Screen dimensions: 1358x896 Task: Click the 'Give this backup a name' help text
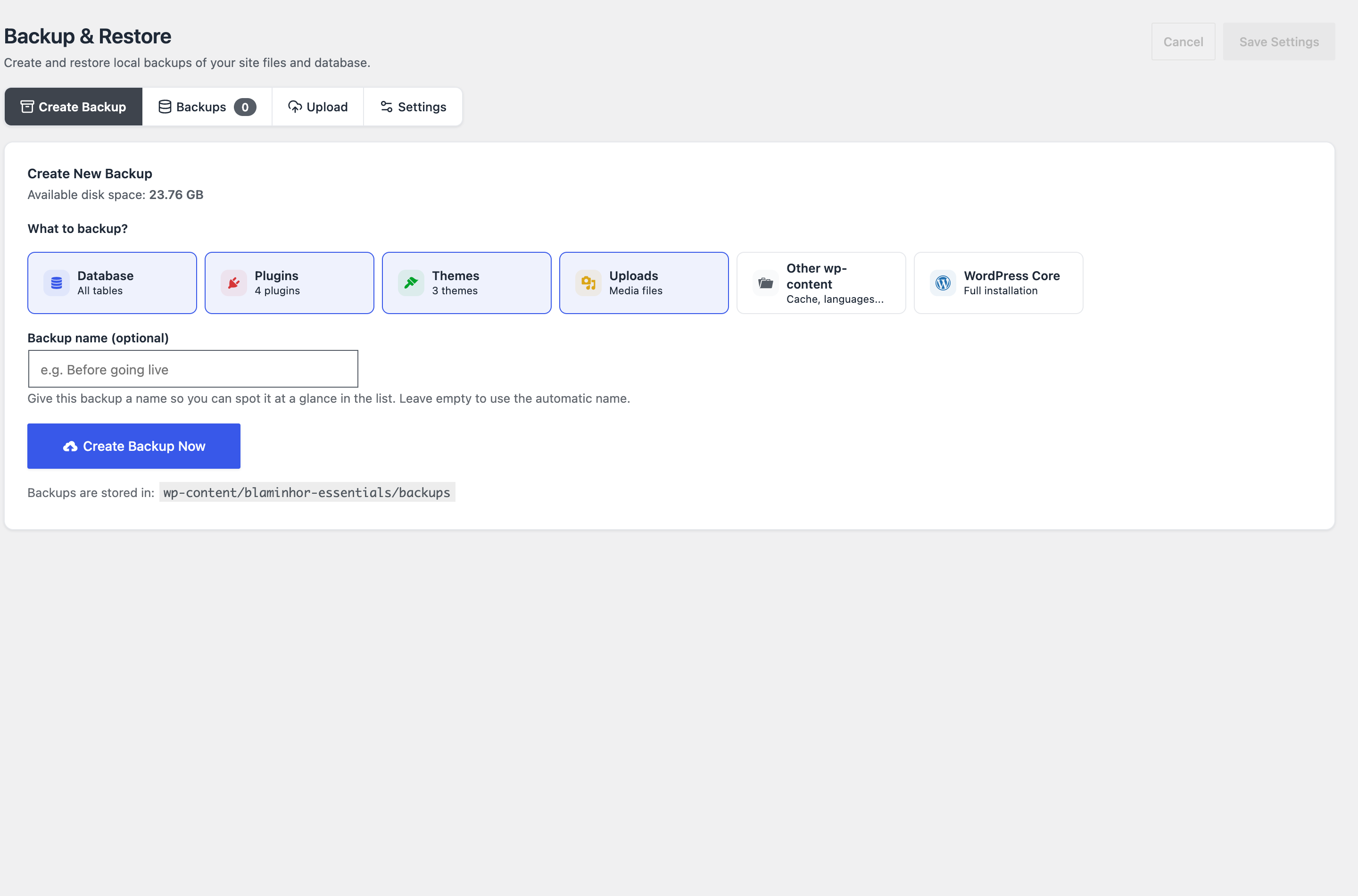pyautogui.click(x=329, y=398)
